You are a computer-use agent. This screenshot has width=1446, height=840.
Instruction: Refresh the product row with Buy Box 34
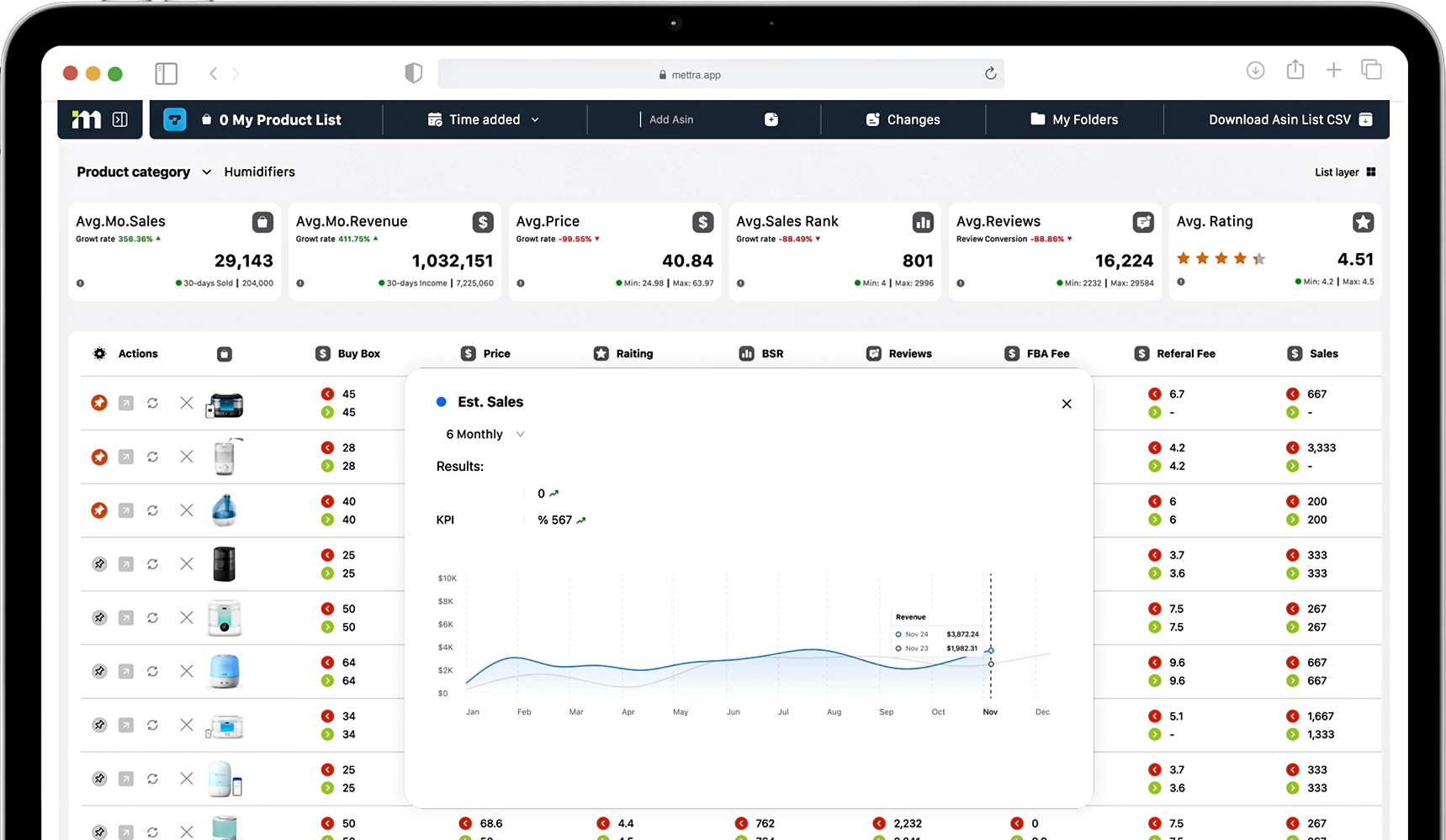[152, 725]
